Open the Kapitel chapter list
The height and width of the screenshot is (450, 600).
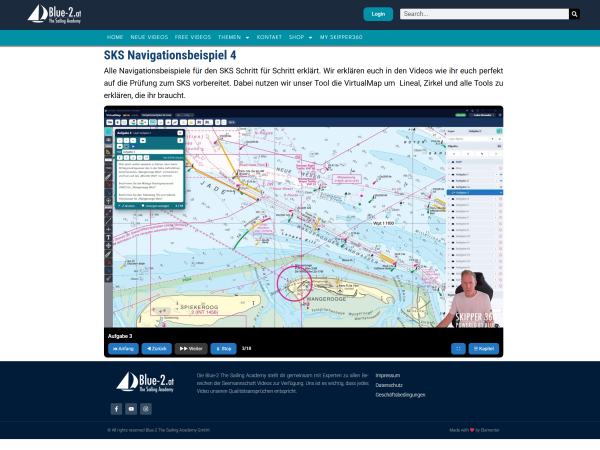pyautogui.click(x=484, y=349)
